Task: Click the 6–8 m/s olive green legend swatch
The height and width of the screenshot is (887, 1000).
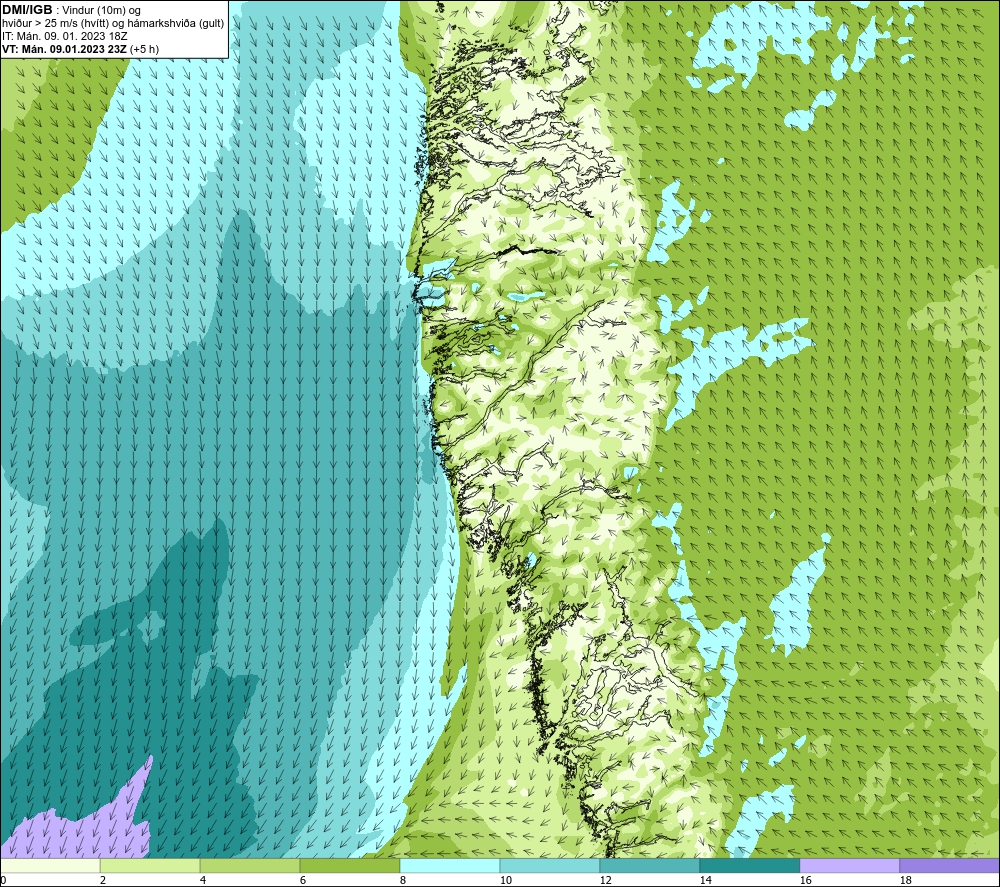Action: [x=350, y=866]
